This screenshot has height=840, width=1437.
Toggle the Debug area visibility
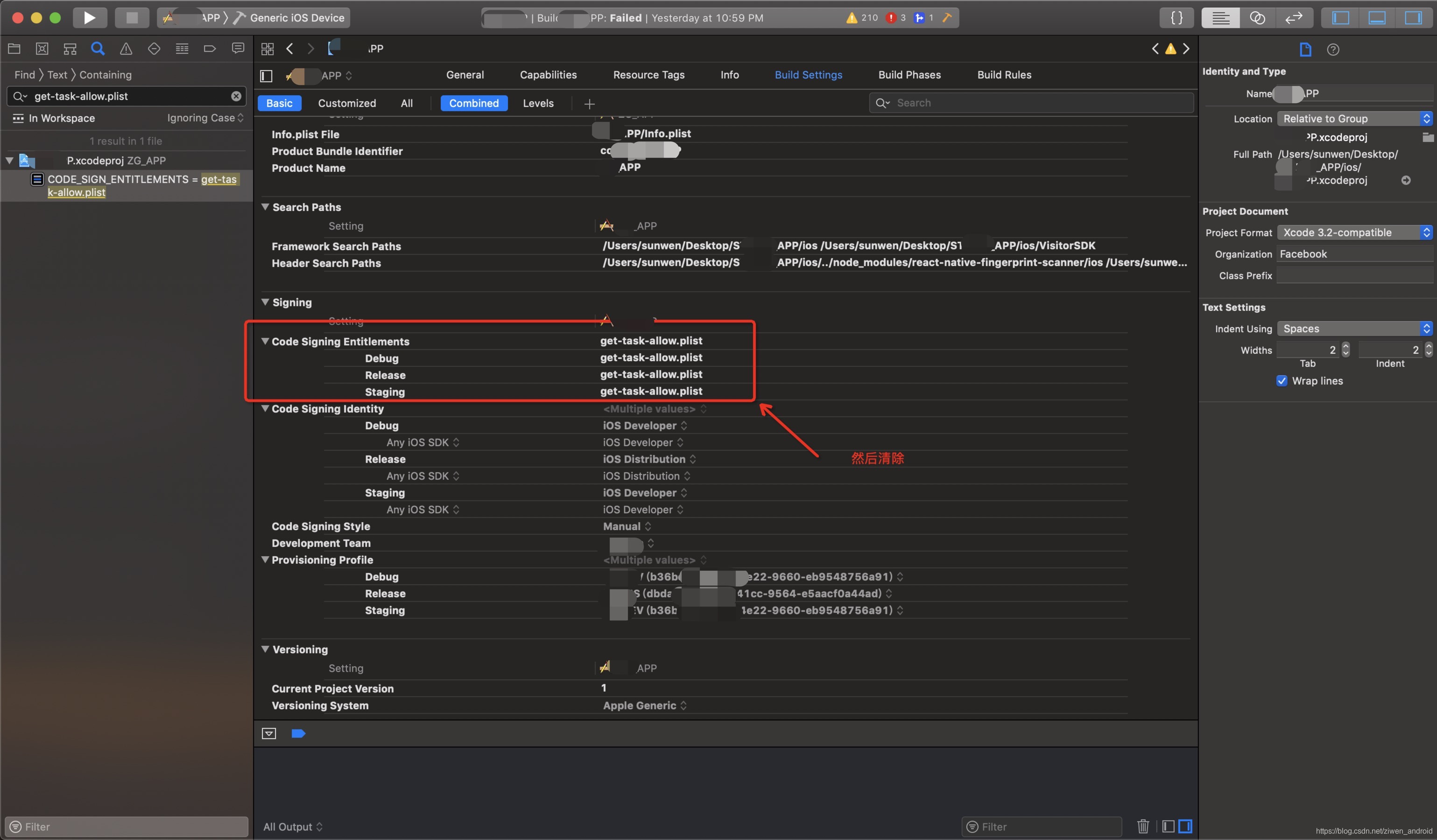pyautogui.click(x=1377, y=18)
